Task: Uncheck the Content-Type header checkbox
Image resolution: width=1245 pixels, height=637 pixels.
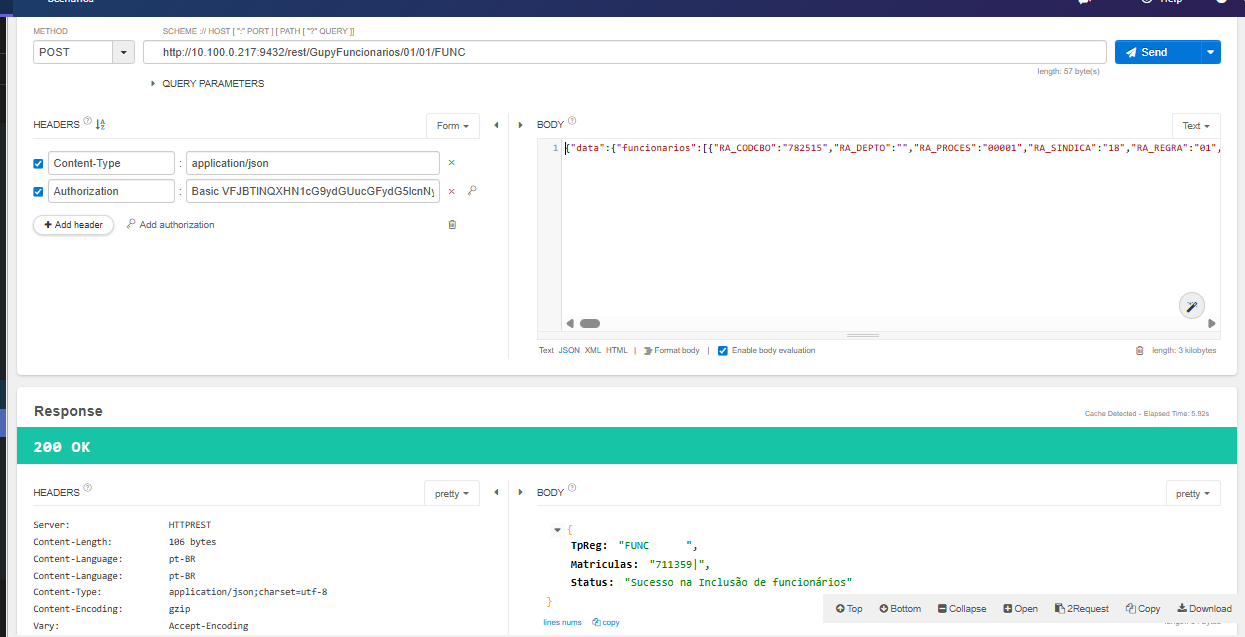Action: (x=39, y=163)
